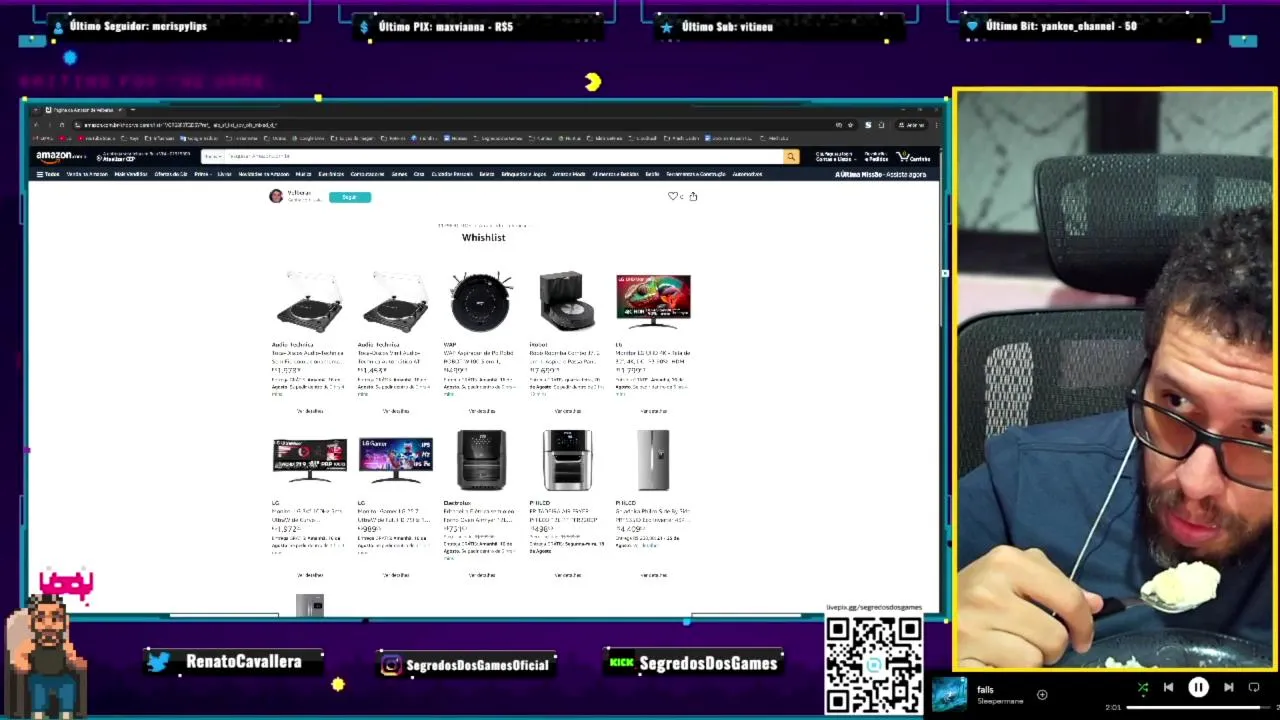The image size is (1280, 720).
Task: Open the Computadores nav item
Action: coord(367,174)
